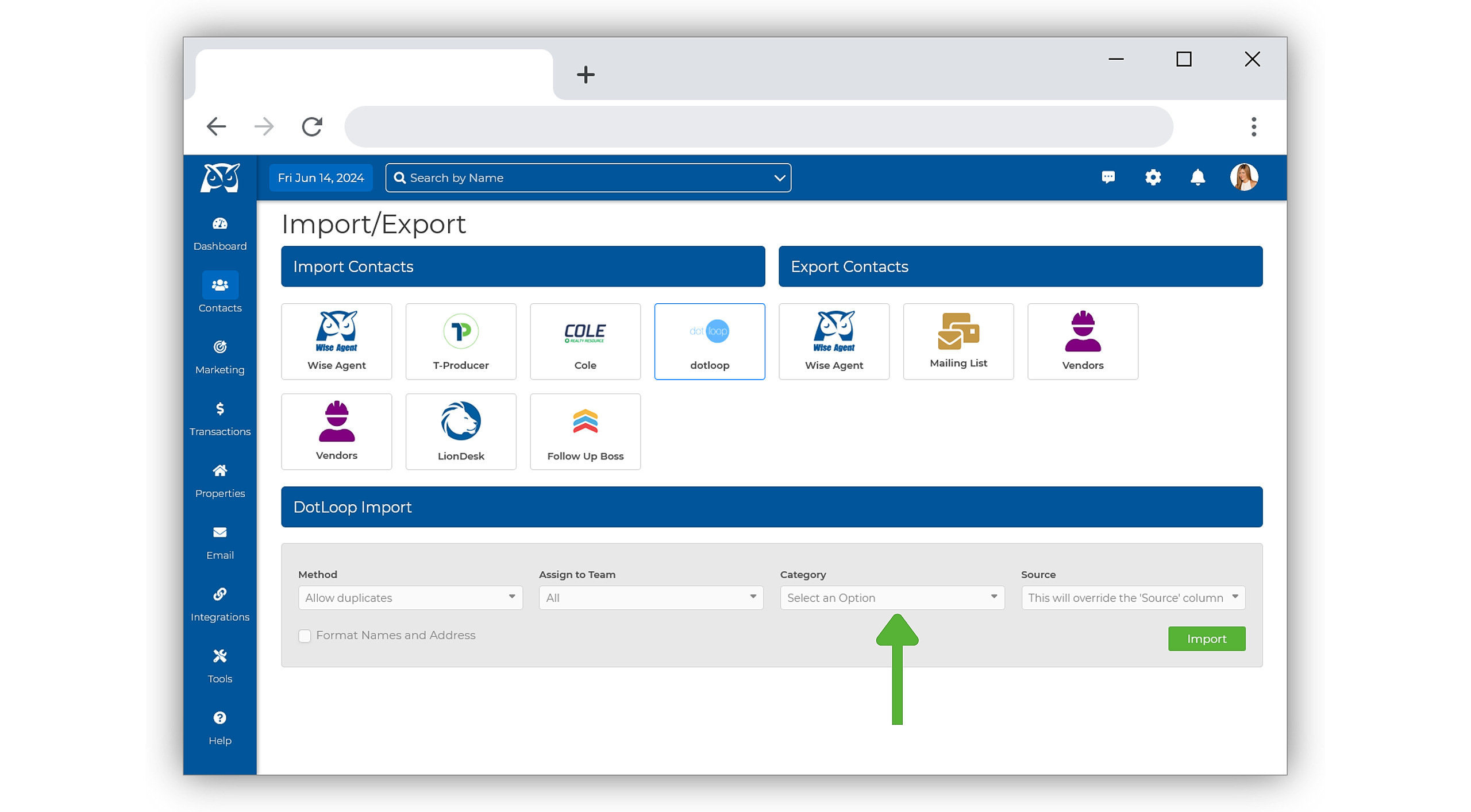Click the Fri Jun 14, 2024 date button
Viewport: 1471px width, 812px height.
pyautogui.click(x=321, y=178)
